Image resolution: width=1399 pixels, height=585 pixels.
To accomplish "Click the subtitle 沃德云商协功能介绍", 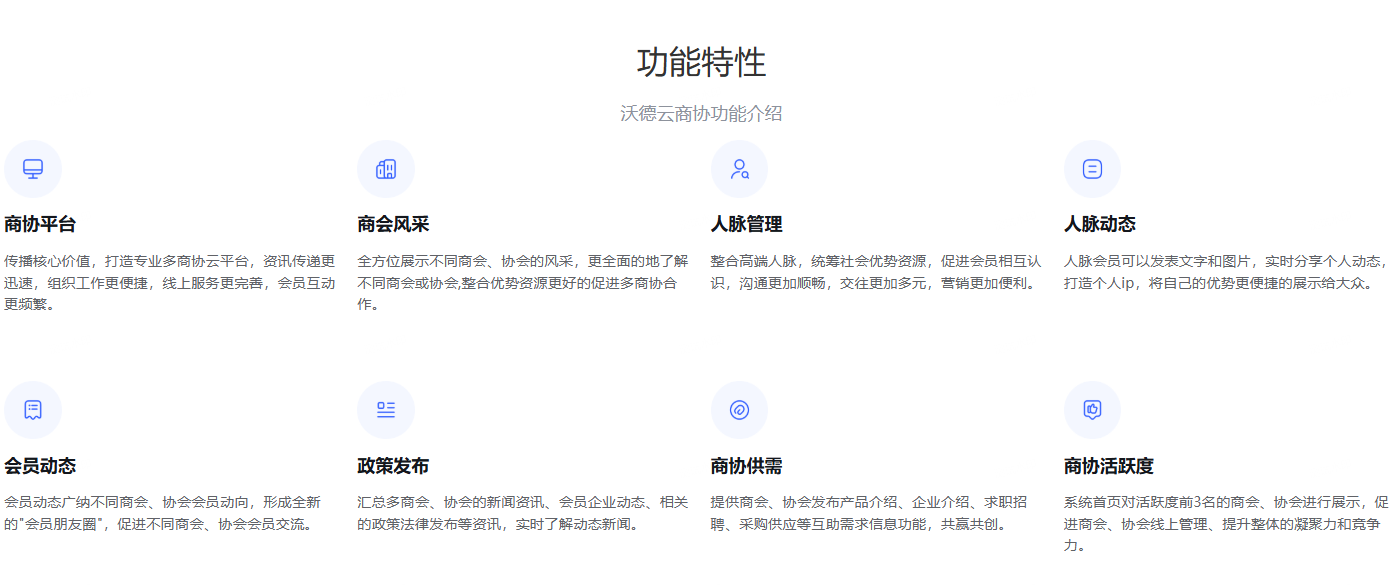I will pos(701,114).
